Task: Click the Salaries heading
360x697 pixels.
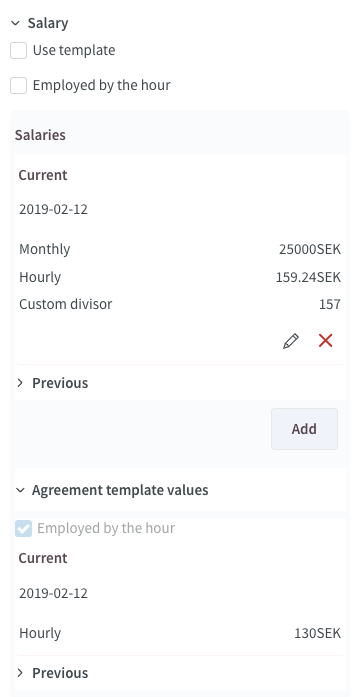Action: pyautogui.click(x=40, y=135)
